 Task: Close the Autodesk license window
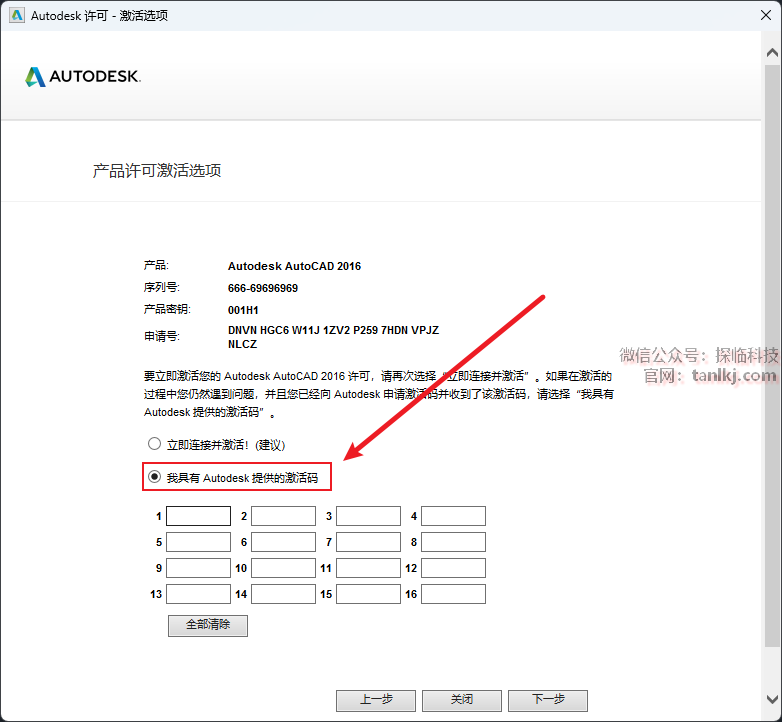tap(766, 15)
